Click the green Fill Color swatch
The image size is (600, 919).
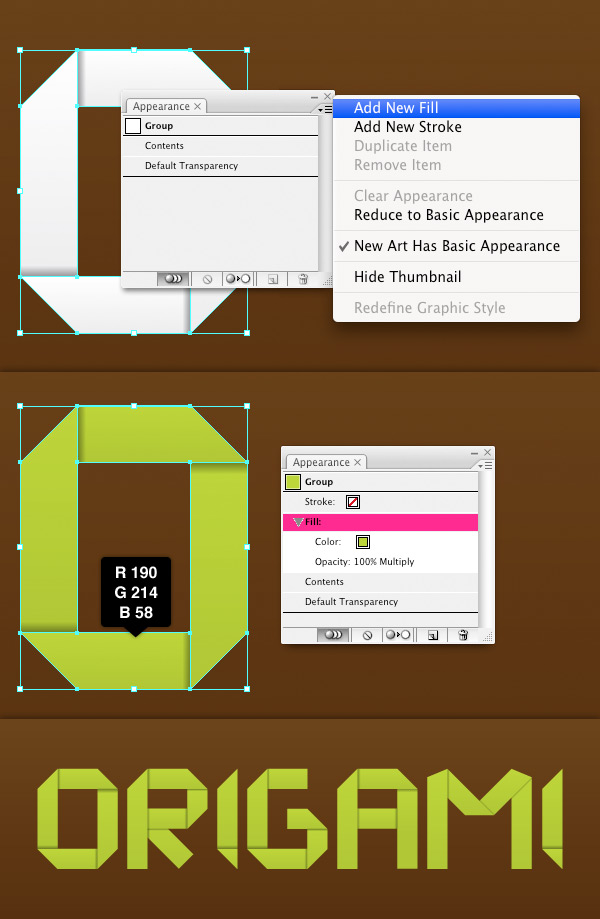click(363, 542)
